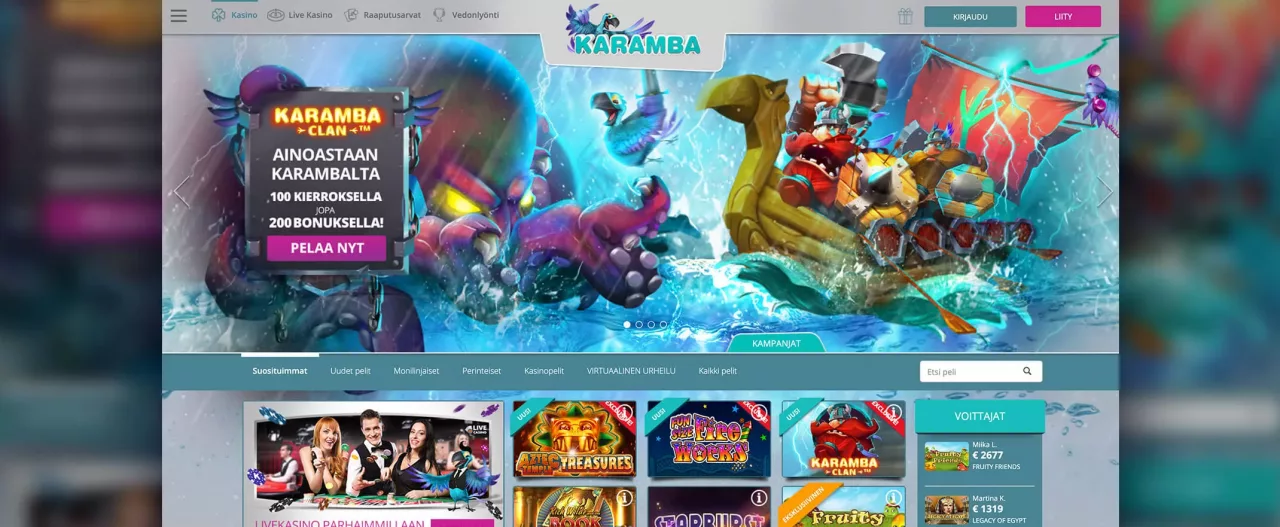Open Karamba Clan game tile

click(x=843, y=439)
